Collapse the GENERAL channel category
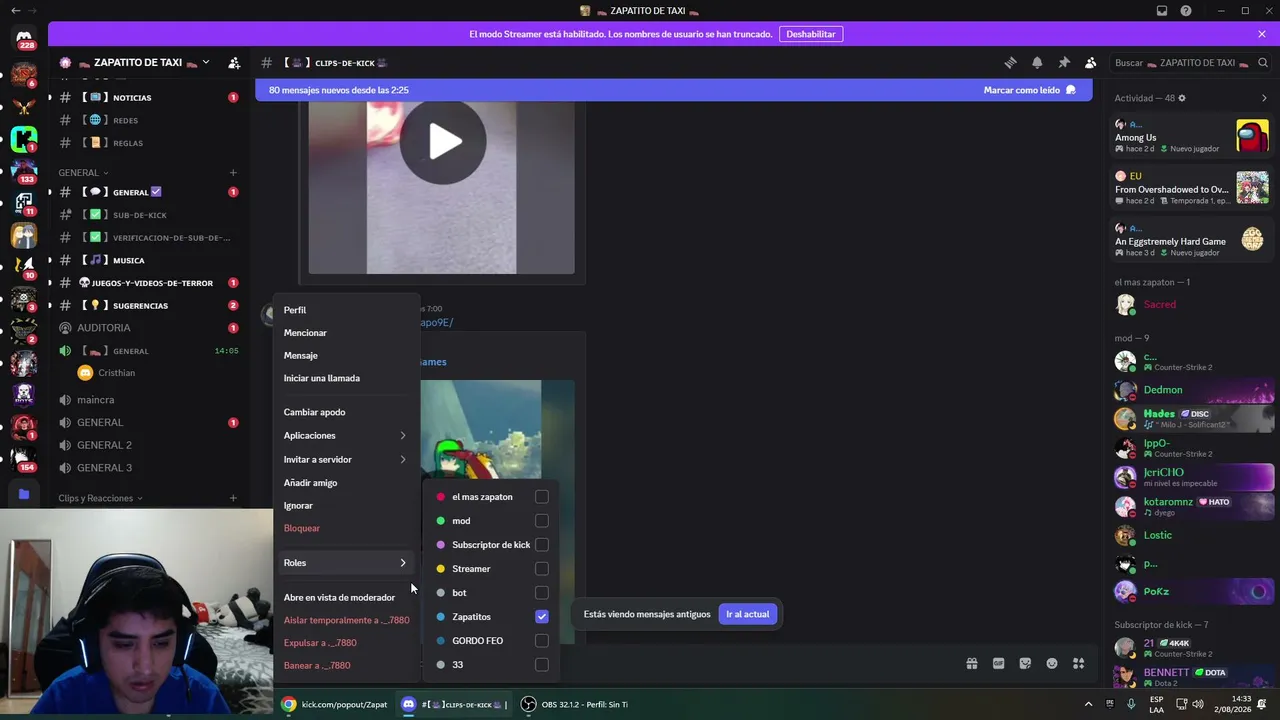Screen dimensions: 1280x720 click(x=83, y=173)
